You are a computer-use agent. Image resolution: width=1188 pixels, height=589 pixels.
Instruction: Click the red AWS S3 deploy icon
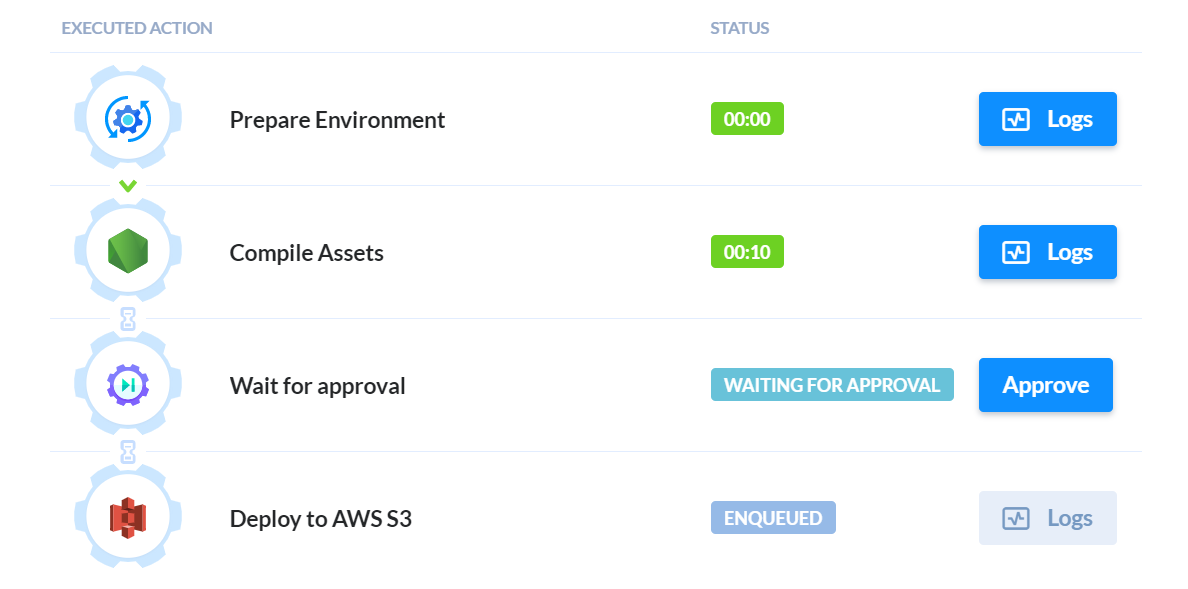pyautogui.click(x=128, y=519)
